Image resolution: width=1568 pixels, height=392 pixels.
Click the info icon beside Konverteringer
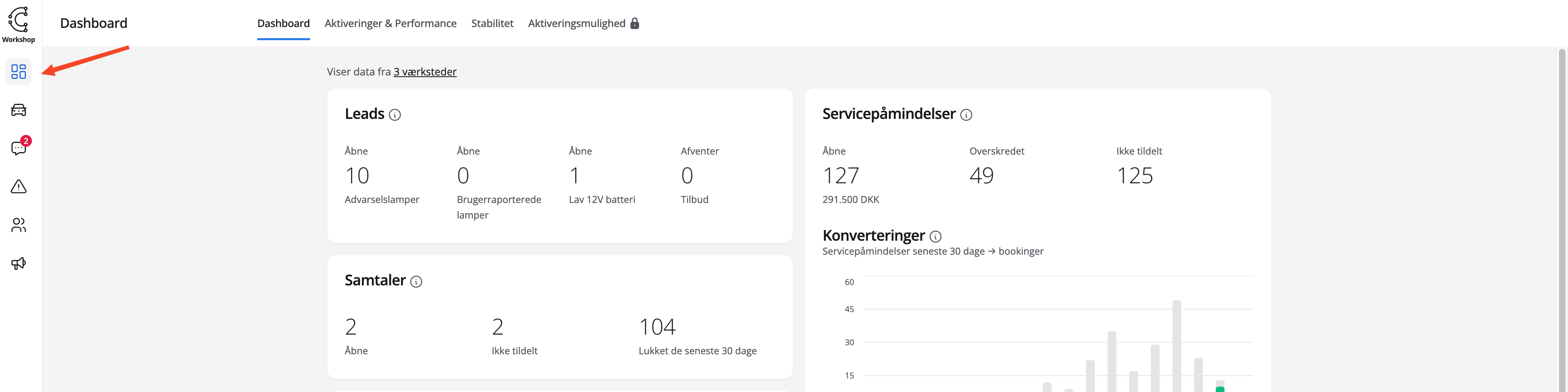point(936,237)
